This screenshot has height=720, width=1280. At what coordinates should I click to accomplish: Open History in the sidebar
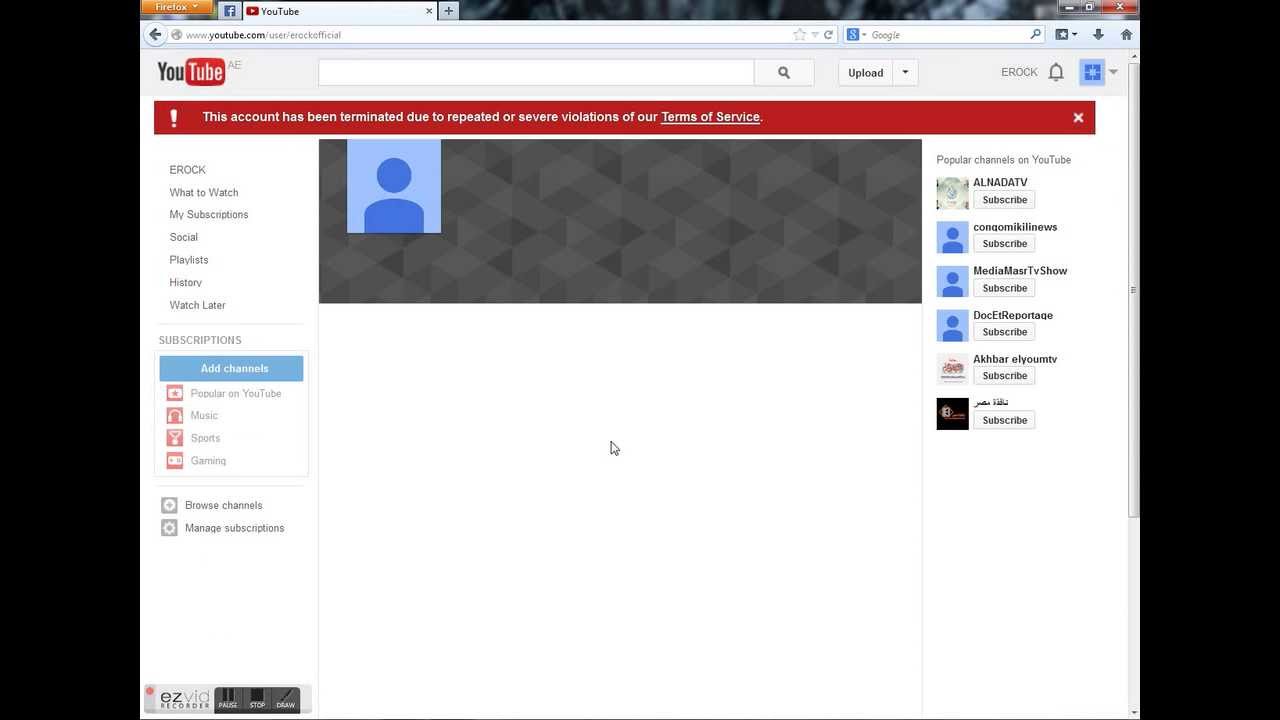[x=186, y=282]
